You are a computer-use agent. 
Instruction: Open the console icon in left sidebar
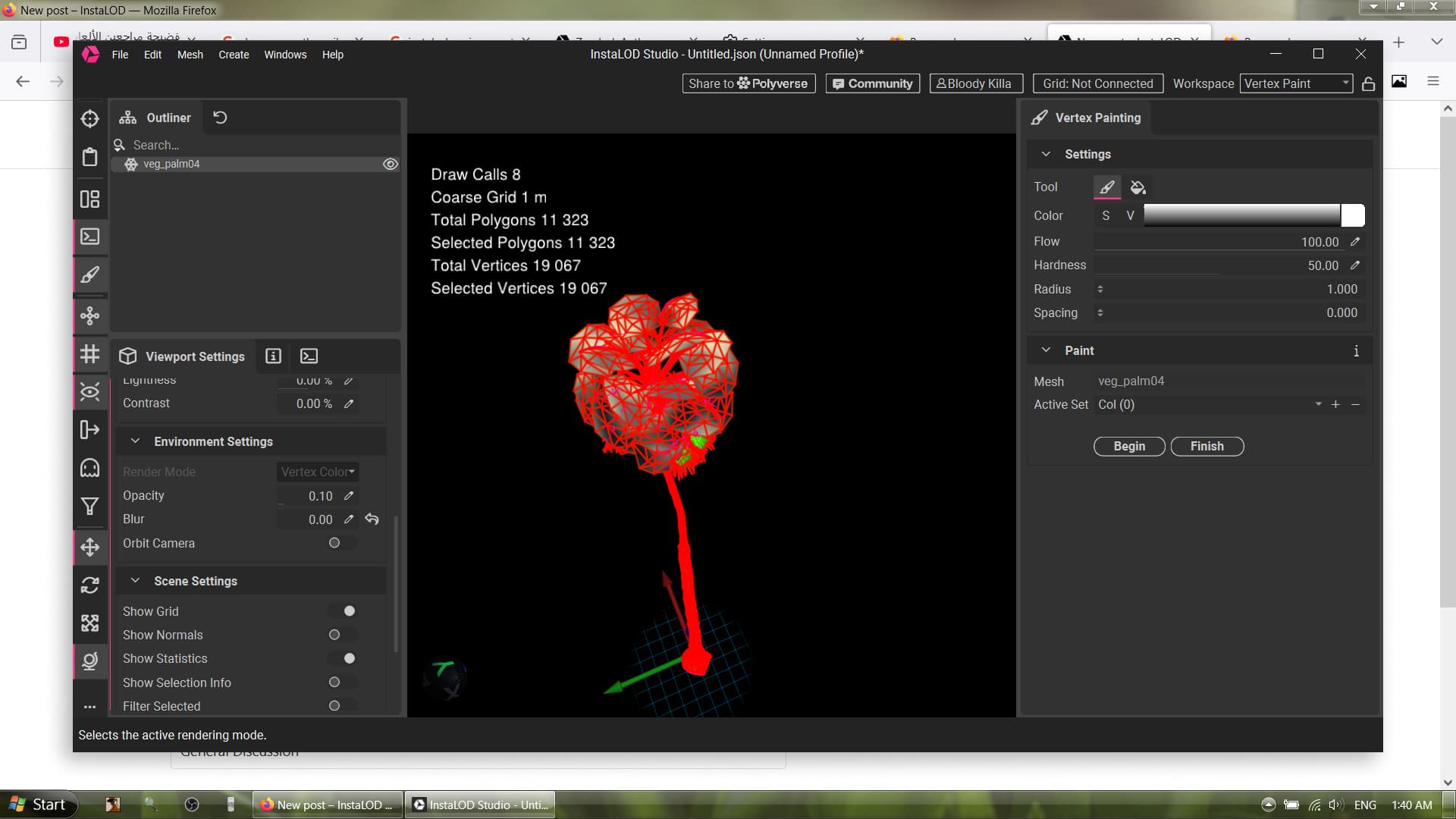click(x=90, y=237)
